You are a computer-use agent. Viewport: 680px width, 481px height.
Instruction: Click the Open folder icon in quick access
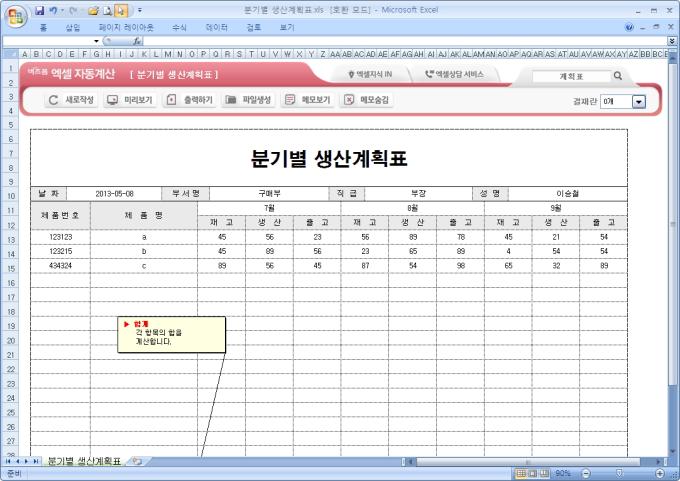click(x=93, y=10)
